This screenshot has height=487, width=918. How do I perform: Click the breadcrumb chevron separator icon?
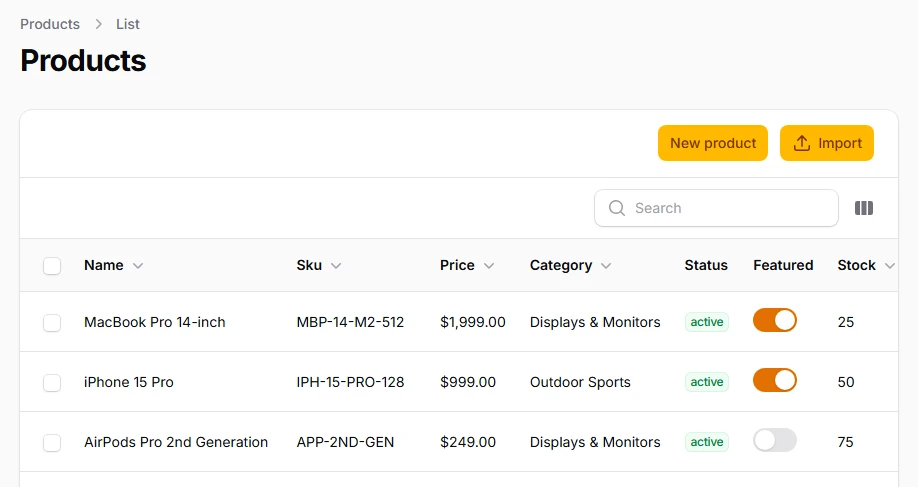point(98,24)
